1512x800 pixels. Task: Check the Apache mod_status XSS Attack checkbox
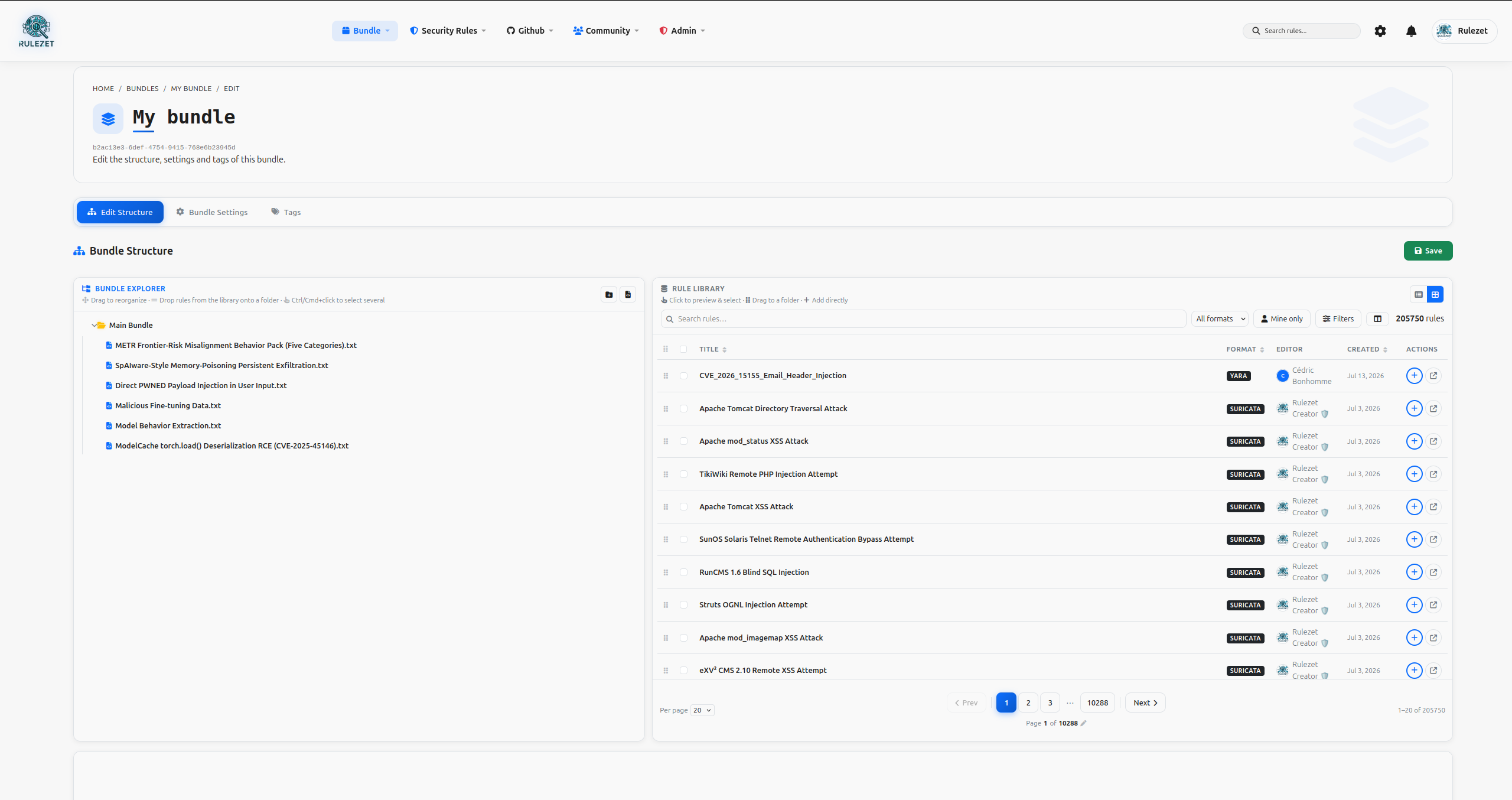(x=683, y=441)
